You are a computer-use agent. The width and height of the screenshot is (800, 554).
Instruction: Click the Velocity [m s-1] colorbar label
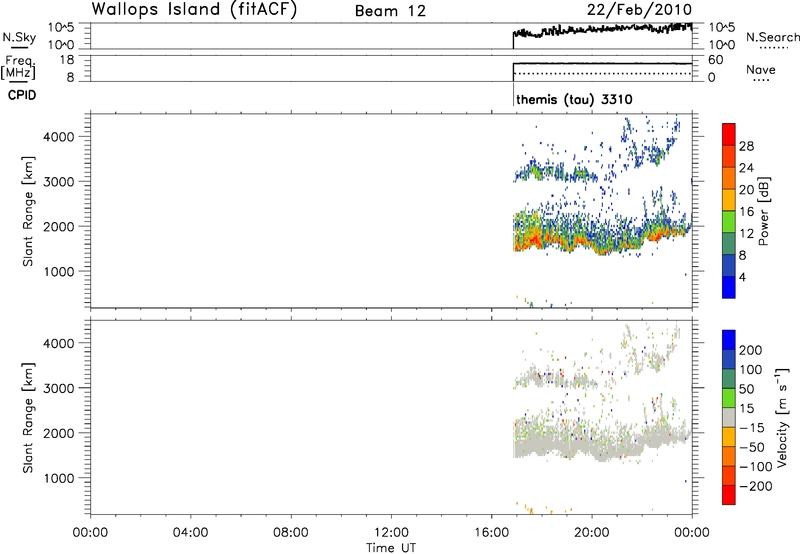(783, 417)
